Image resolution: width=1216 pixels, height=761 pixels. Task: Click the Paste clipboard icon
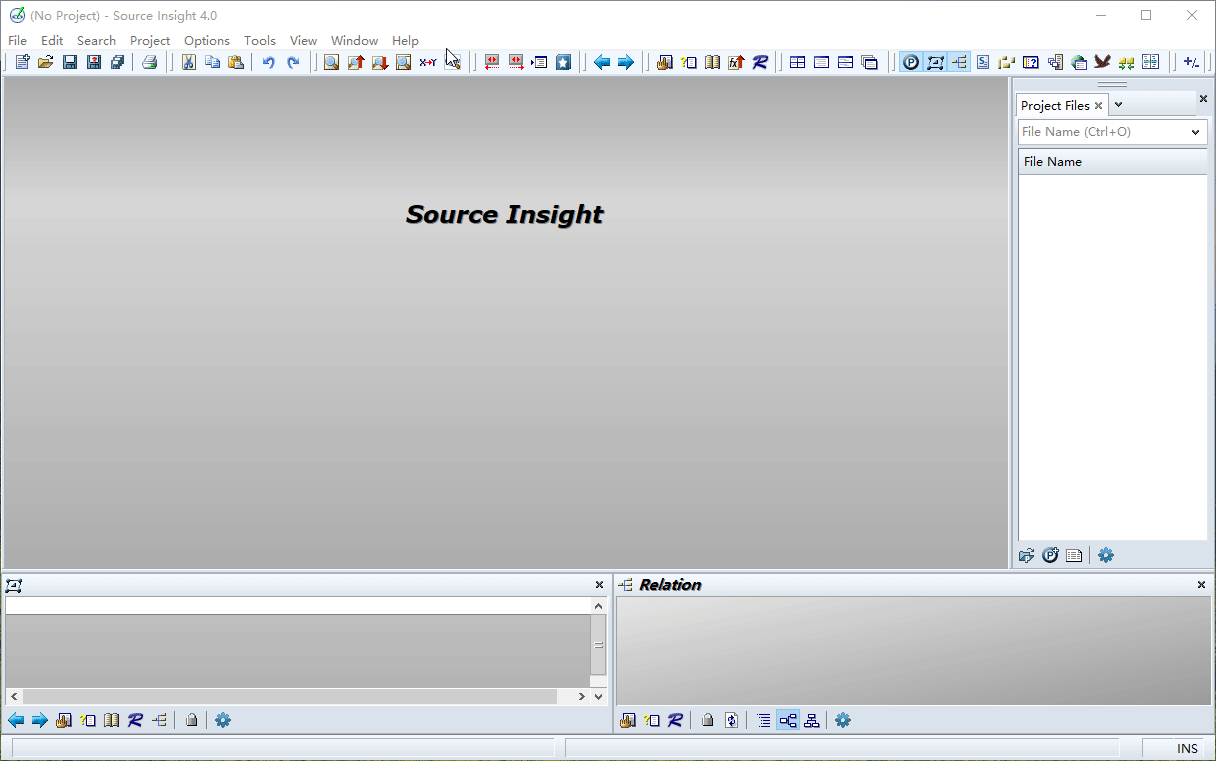coord(236,62)
